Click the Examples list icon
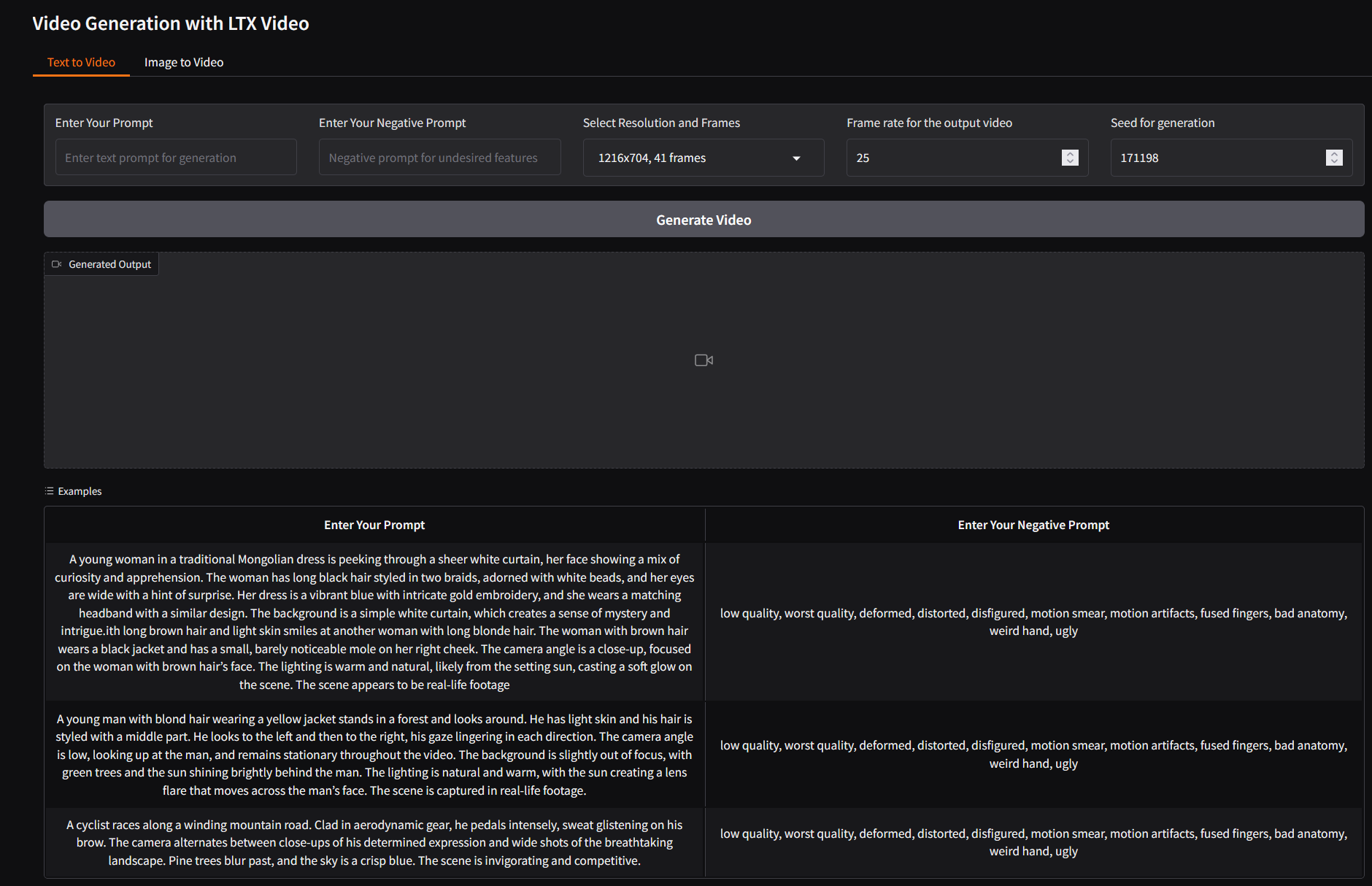1372x886 pixels. (49, 491)
